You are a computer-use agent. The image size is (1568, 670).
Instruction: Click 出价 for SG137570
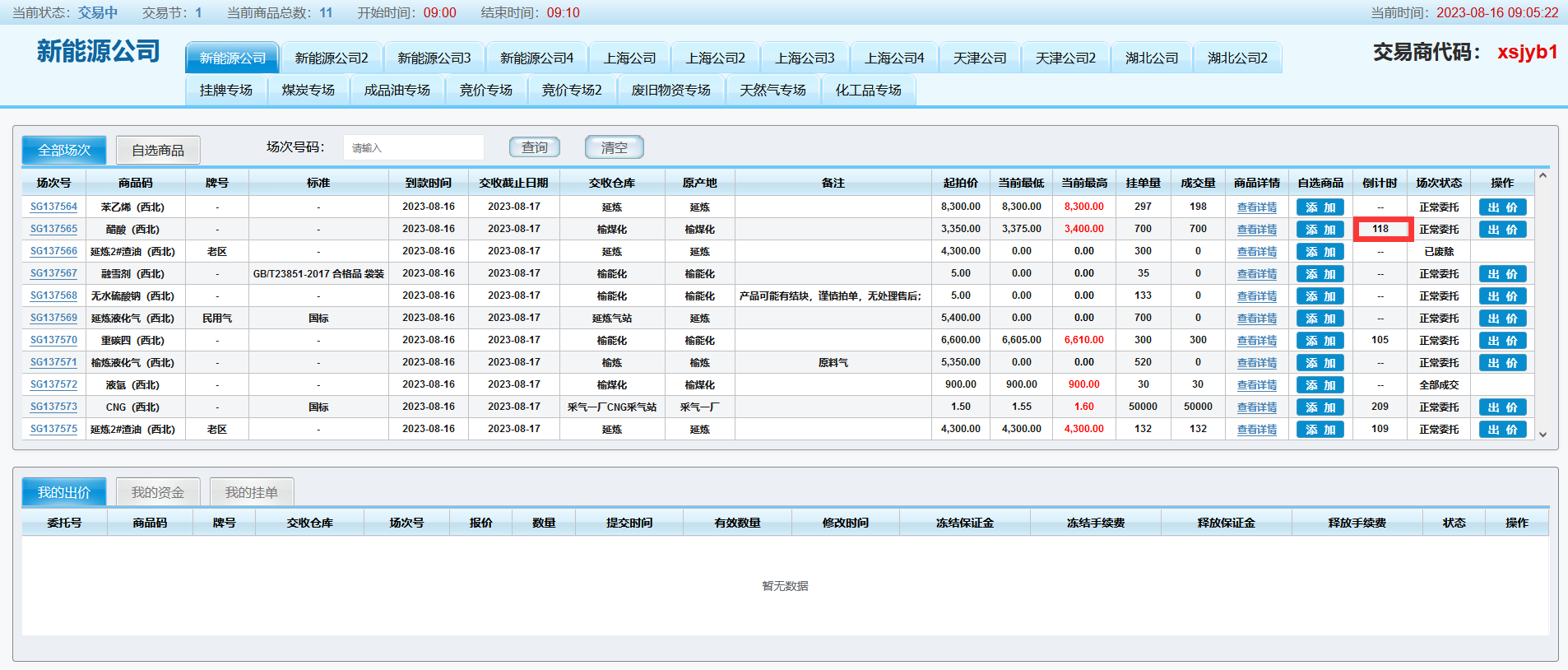point(1503,341)
